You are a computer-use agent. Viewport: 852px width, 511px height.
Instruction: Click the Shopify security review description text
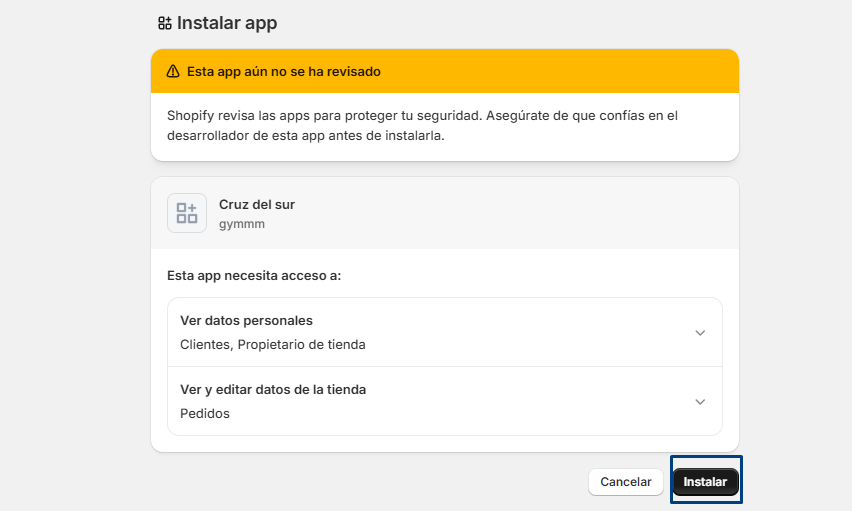[422, 126]
